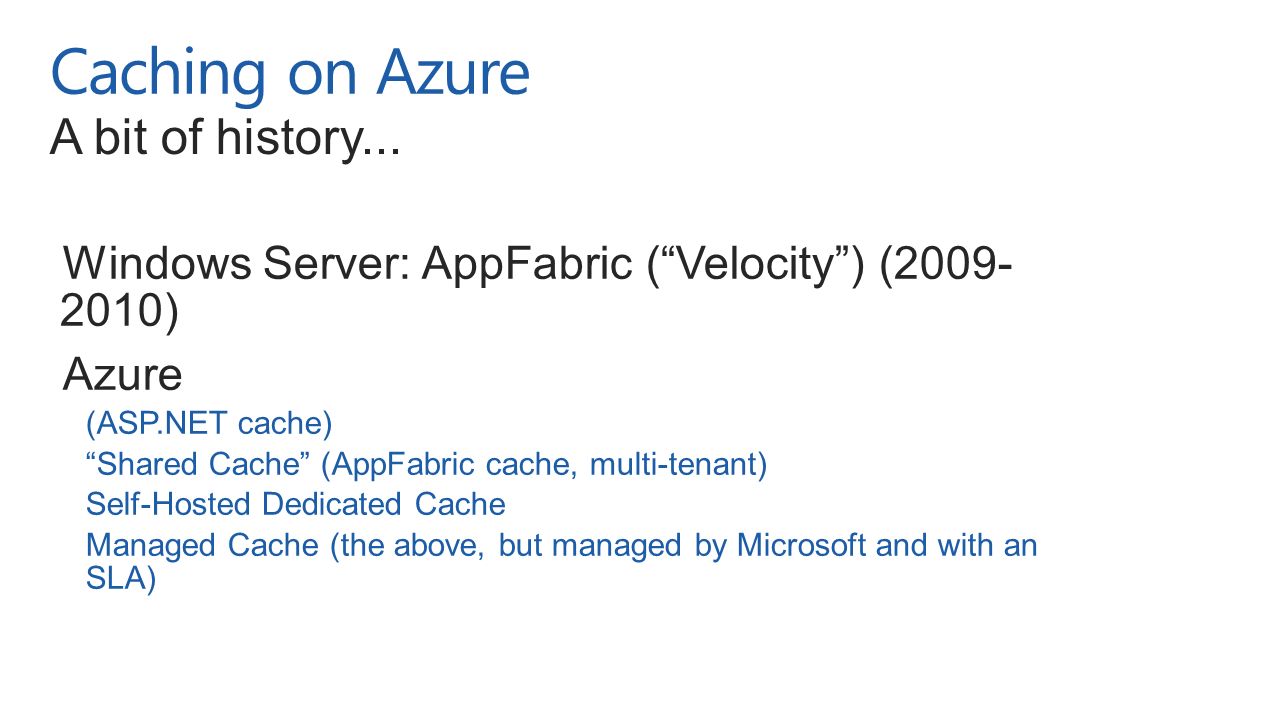Click "(AppFabric cache," in the blue sub-bullet
Screen dimensions: 1280x720
(450, 464)
